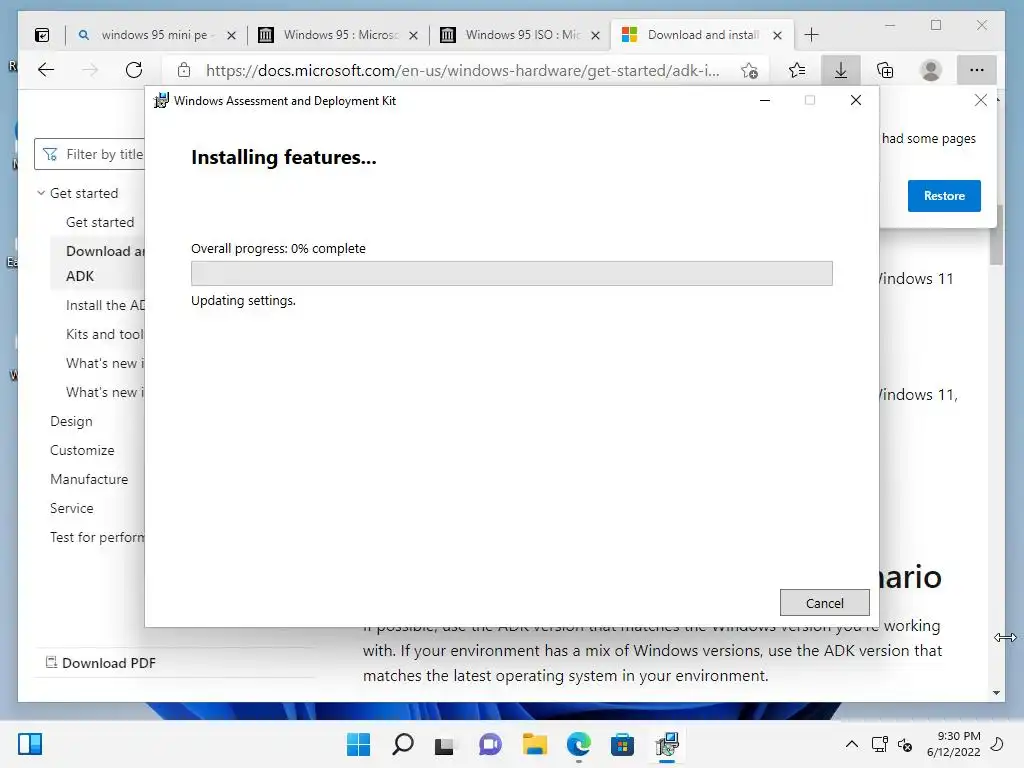
Task: Cancel the ADK installation
Action: pyautogui.click(x=825, y=603)
